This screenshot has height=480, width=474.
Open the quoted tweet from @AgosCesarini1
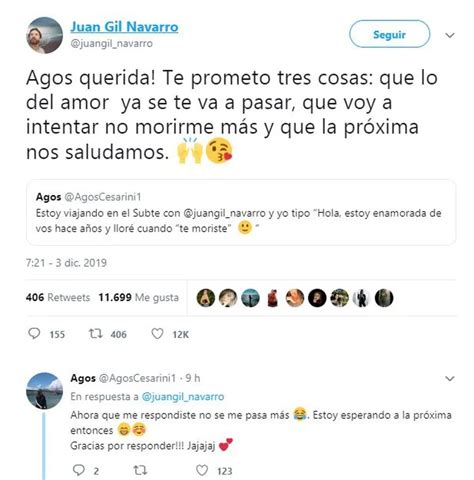click(x=241, y=212)
